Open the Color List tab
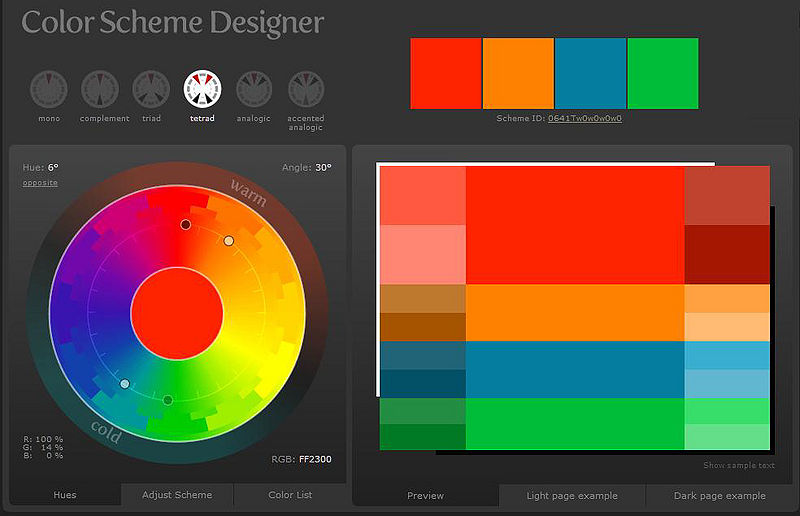 pyautogui.click(x=290, y=495)
